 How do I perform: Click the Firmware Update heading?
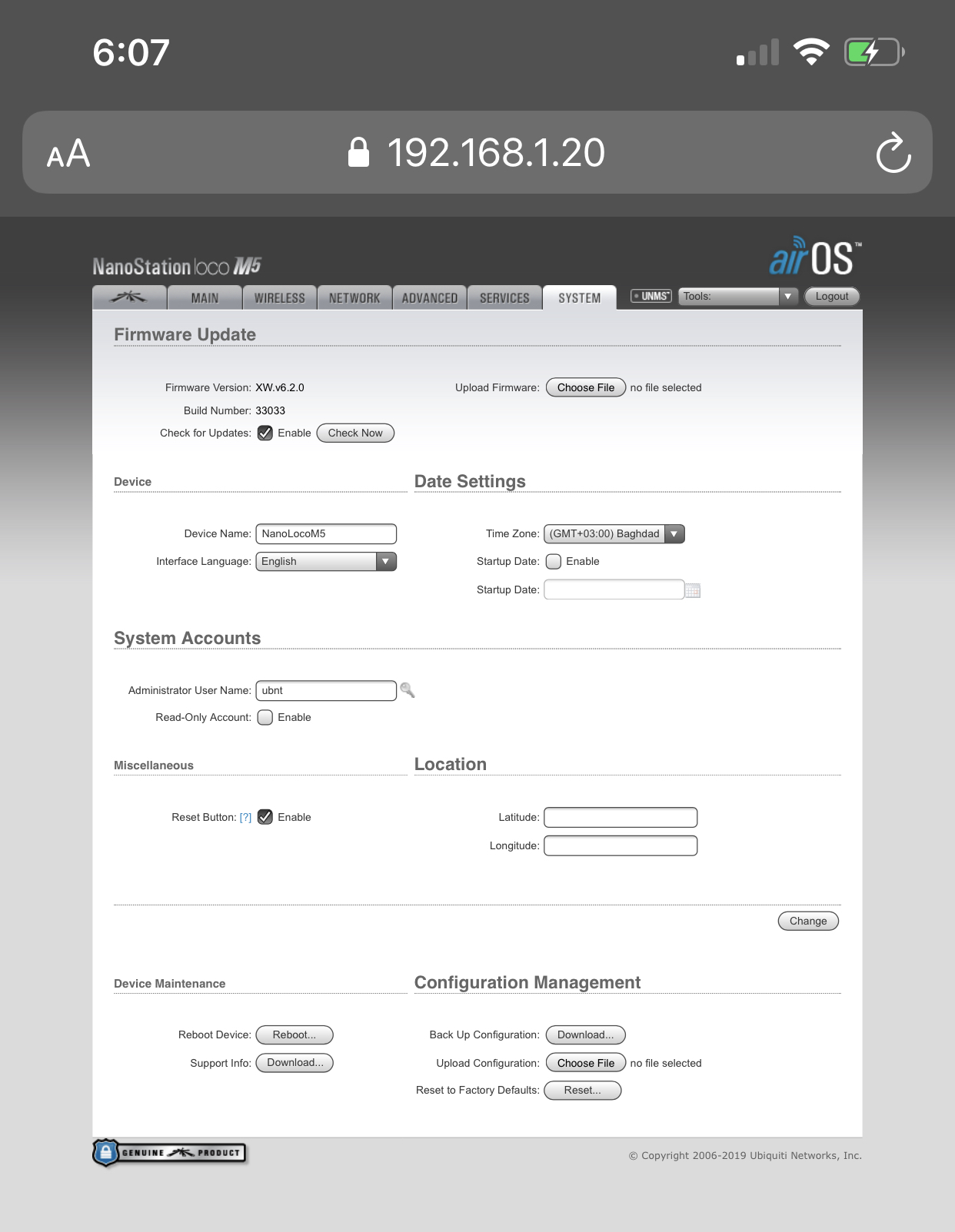click(185, 334)
